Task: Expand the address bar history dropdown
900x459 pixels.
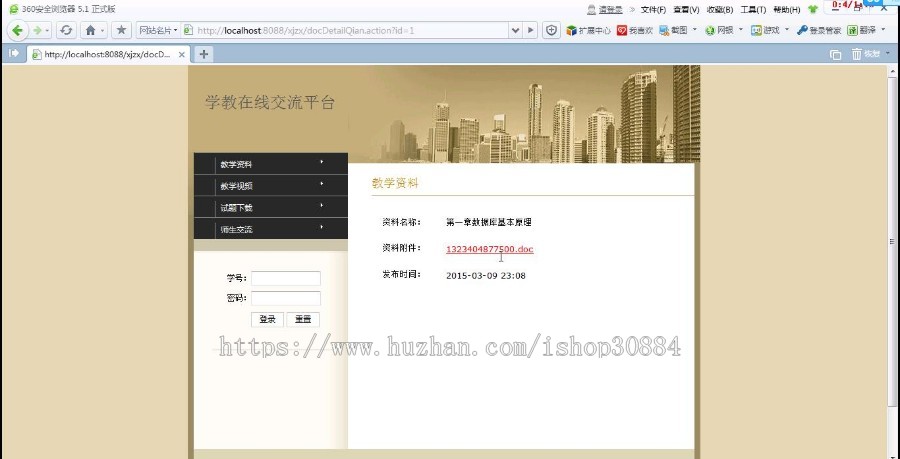Action: (x=515, y=30)
